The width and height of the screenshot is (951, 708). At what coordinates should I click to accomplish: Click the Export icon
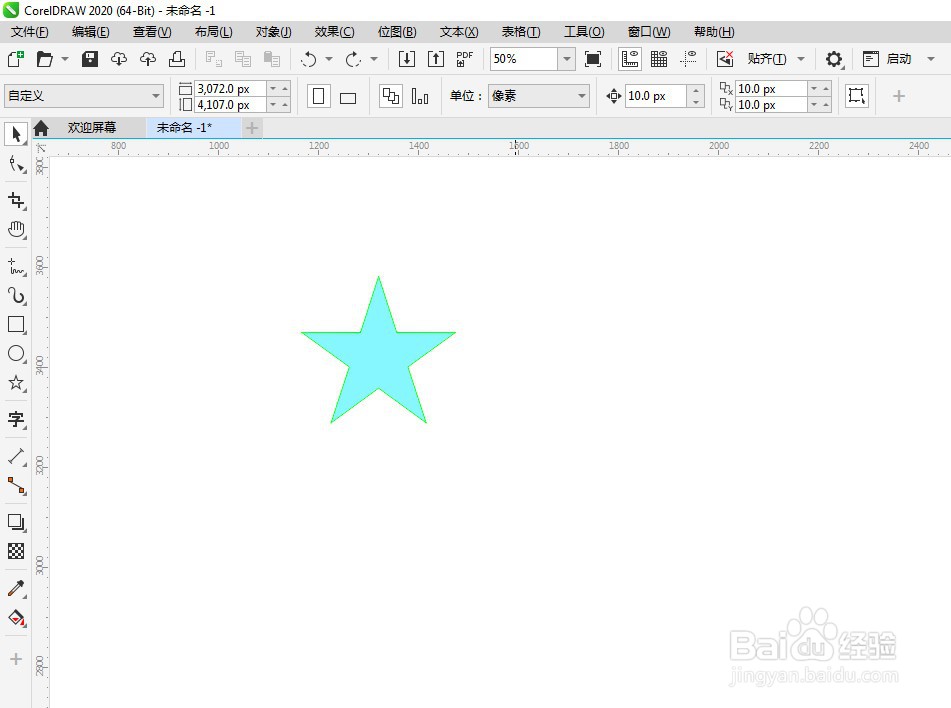click(435, 59)
